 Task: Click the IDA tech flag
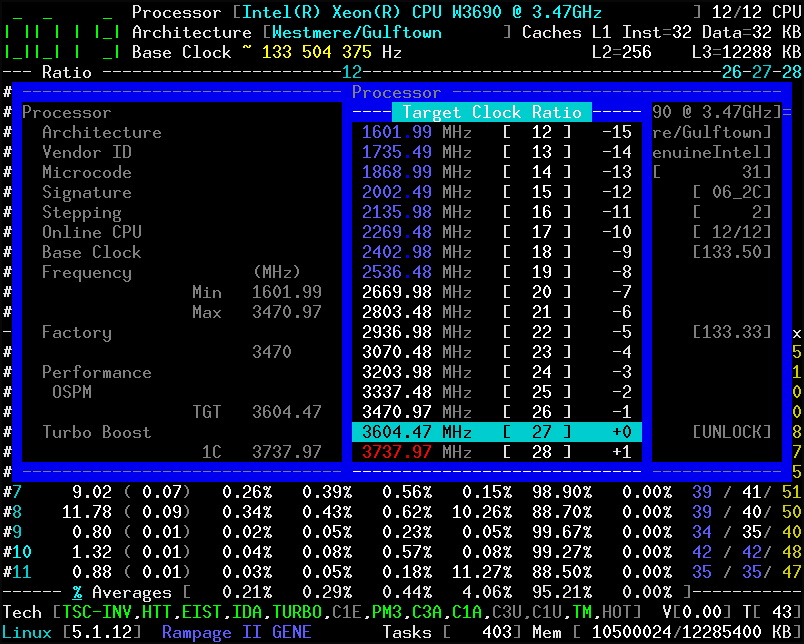pyautogui.click(x=247, y=612)
